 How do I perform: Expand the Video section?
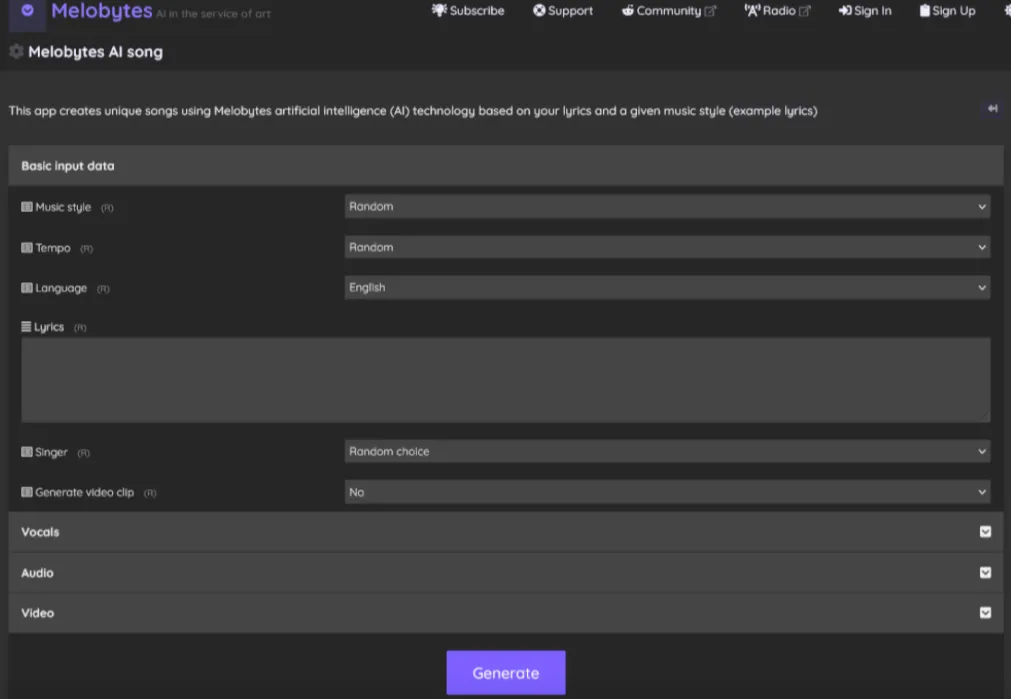coord(506,613)
